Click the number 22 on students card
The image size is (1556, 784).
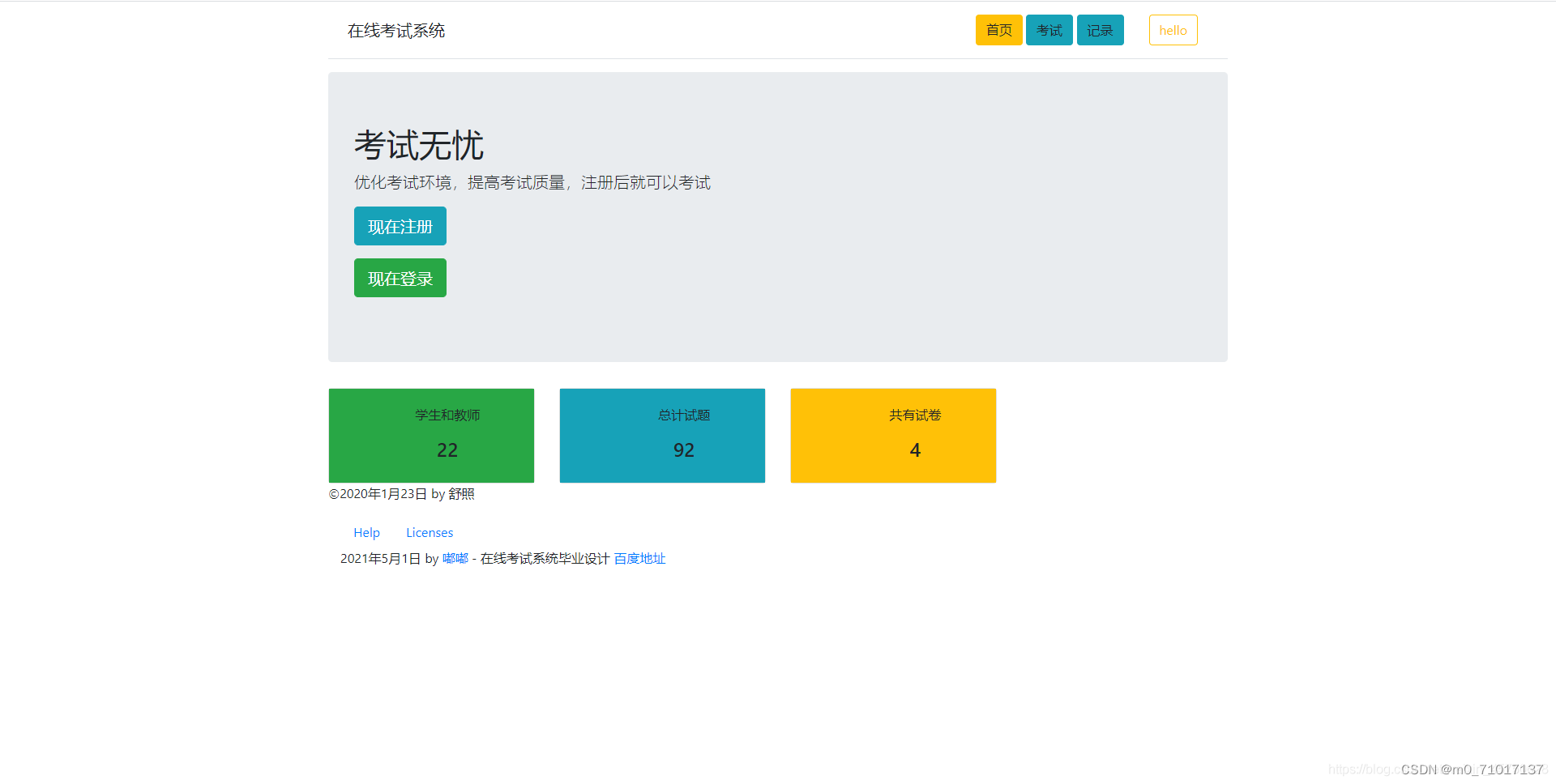coord(447,450)
